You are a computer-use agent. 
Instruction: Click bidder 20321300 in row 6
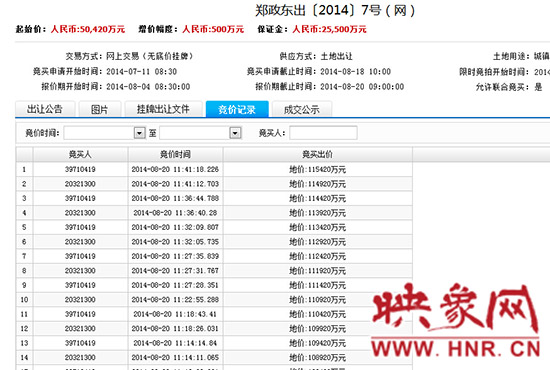[x=80, y=242]
